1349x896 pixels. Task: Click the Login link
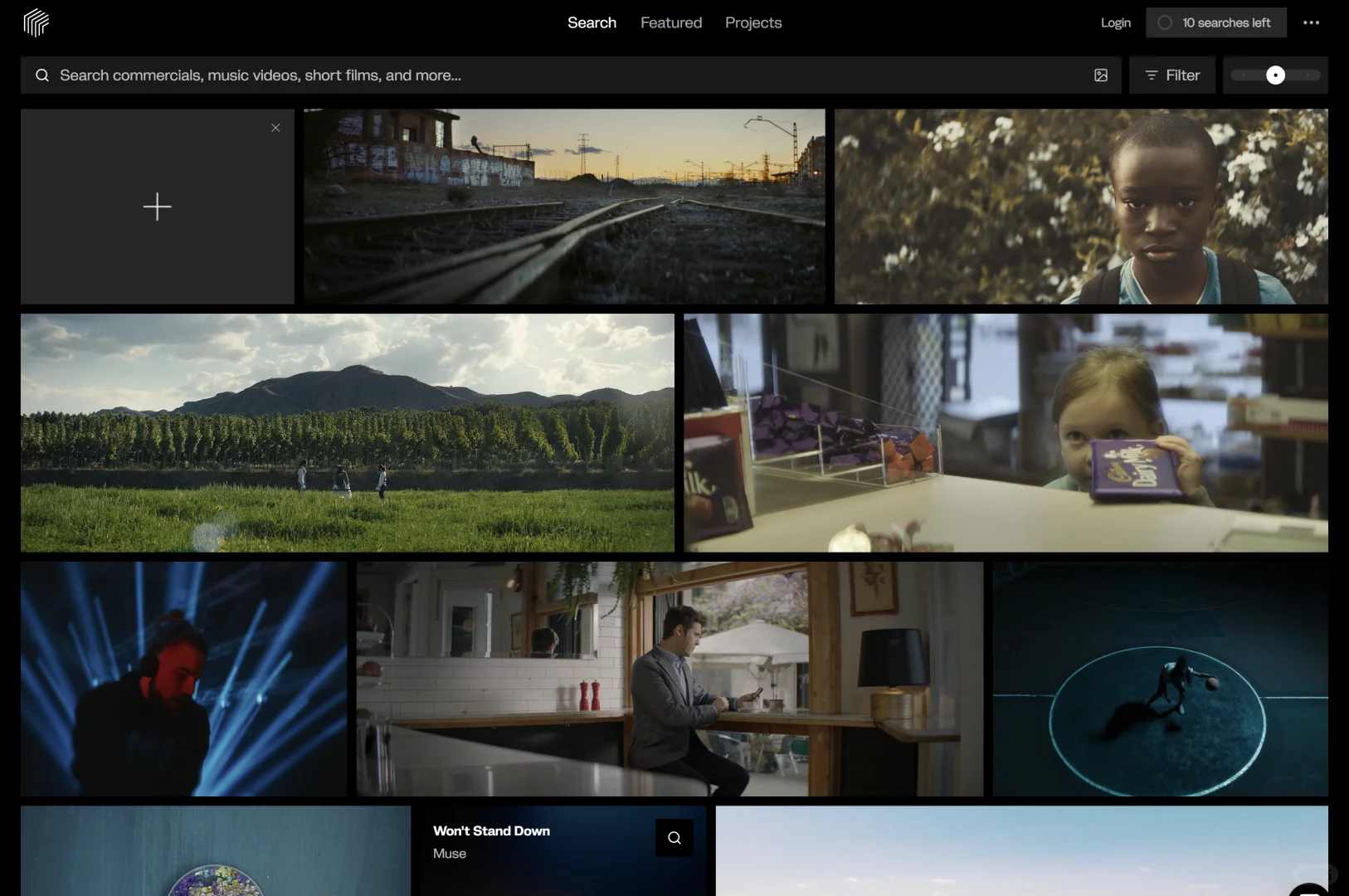pyautogui.click(x=1116, y=22)
